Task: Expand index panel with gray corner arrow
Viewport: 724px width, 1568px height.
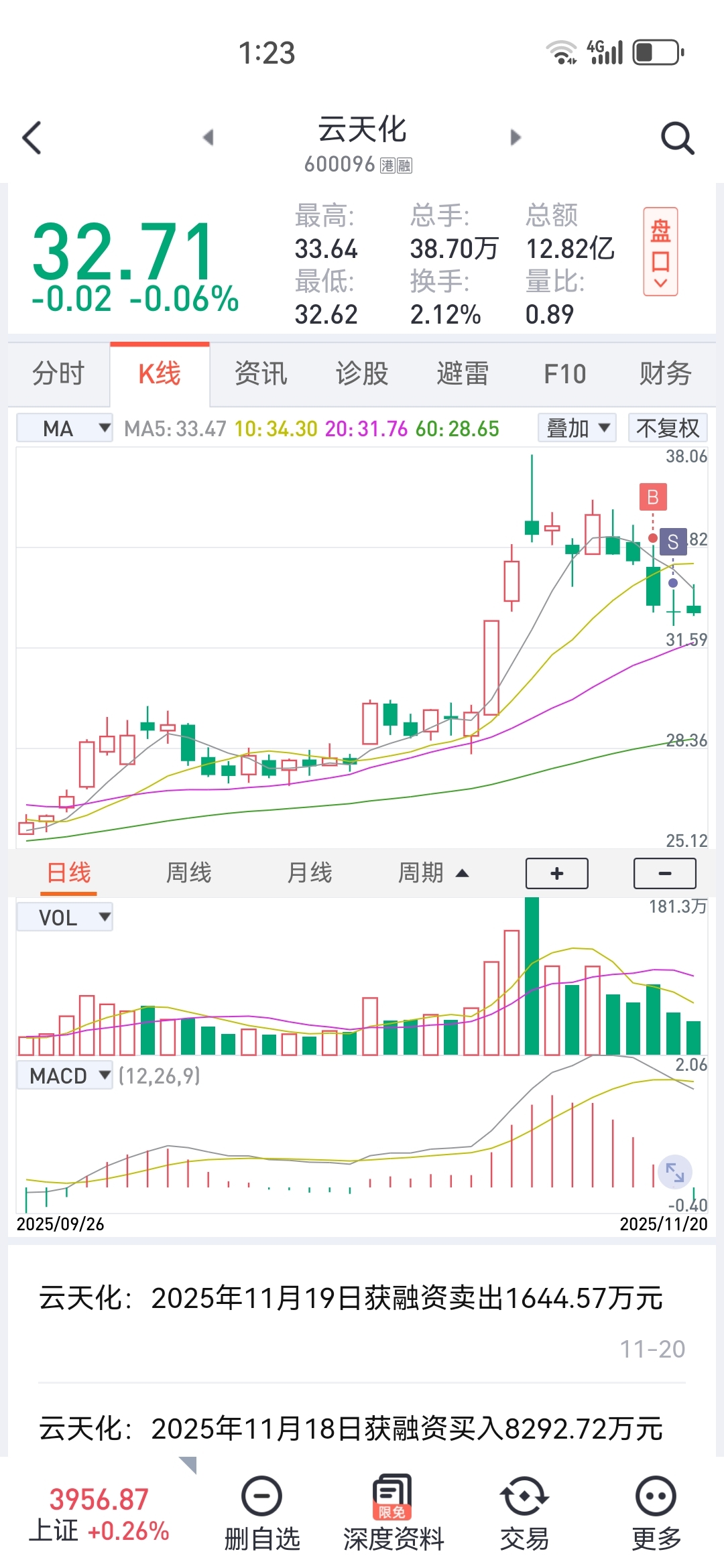Action: pos(188,1465)
